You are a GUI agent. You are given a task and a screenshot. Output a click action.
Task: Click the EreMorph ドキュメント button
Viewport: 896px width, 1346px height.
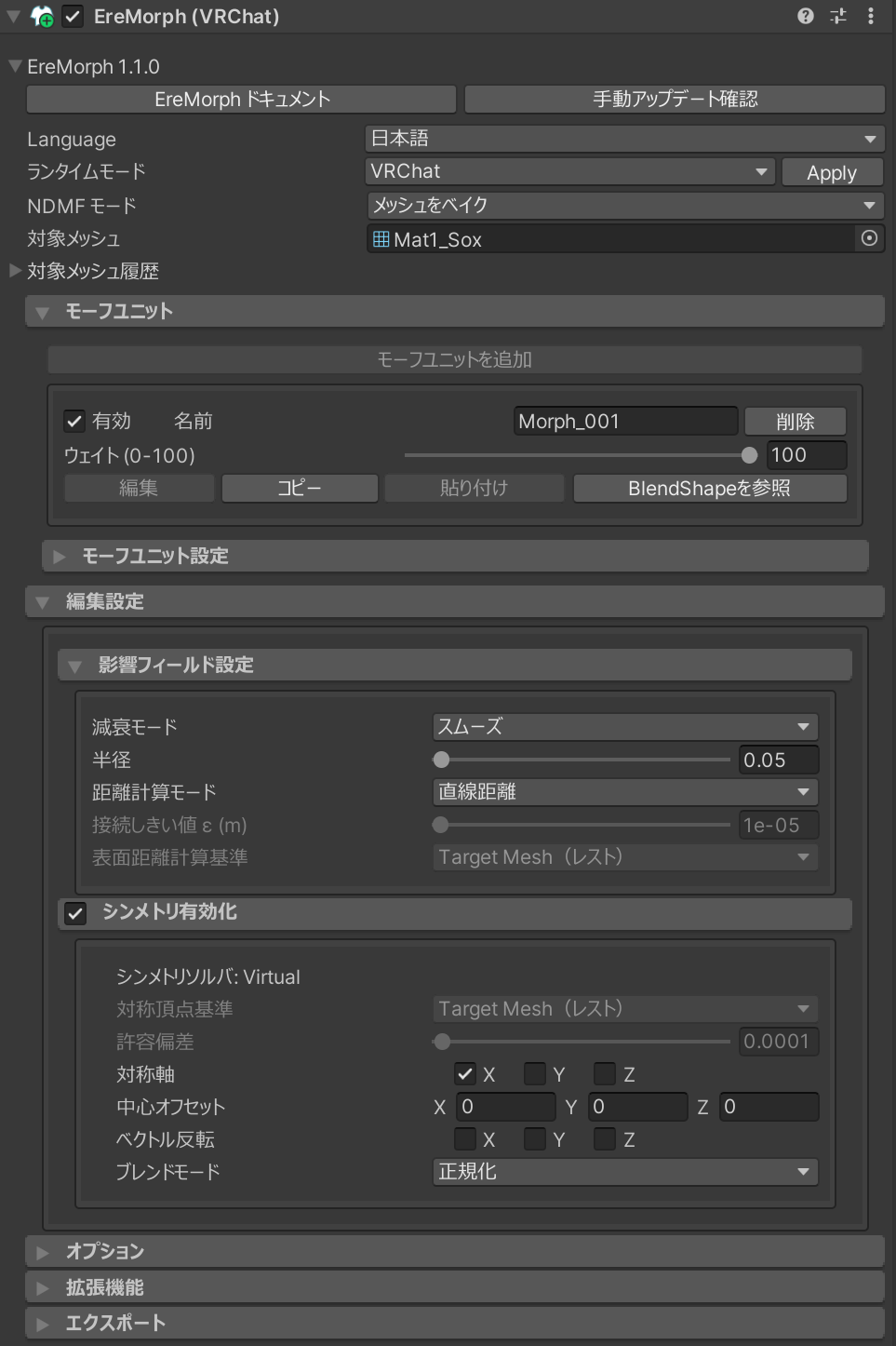coord(242,99)
